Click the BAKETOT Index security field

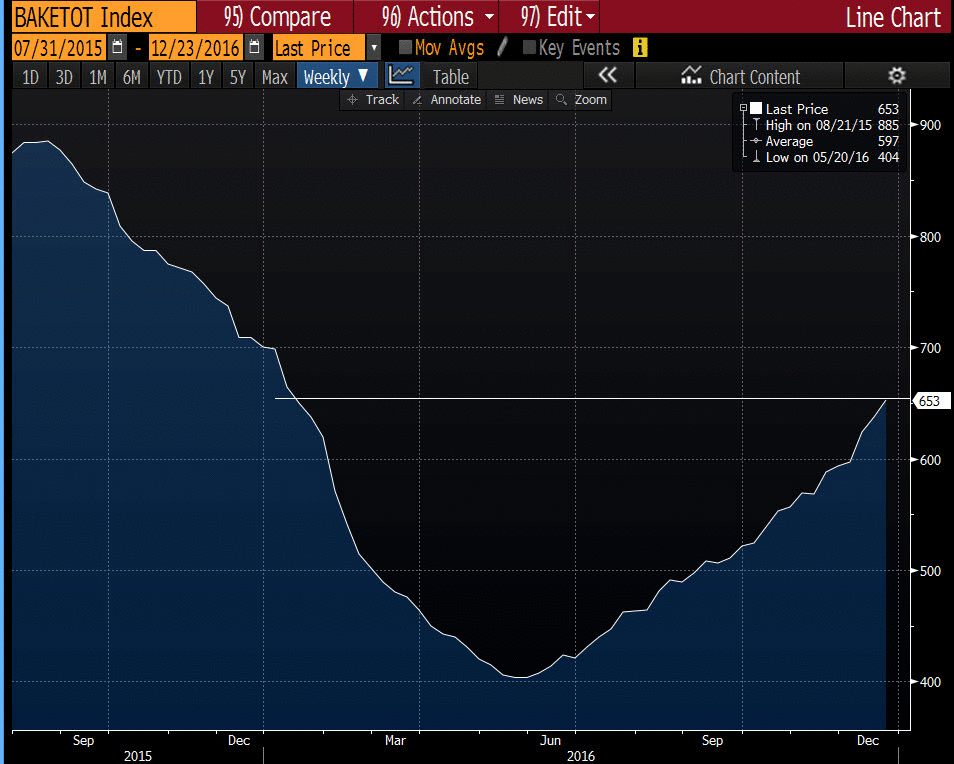click(104, 17)
